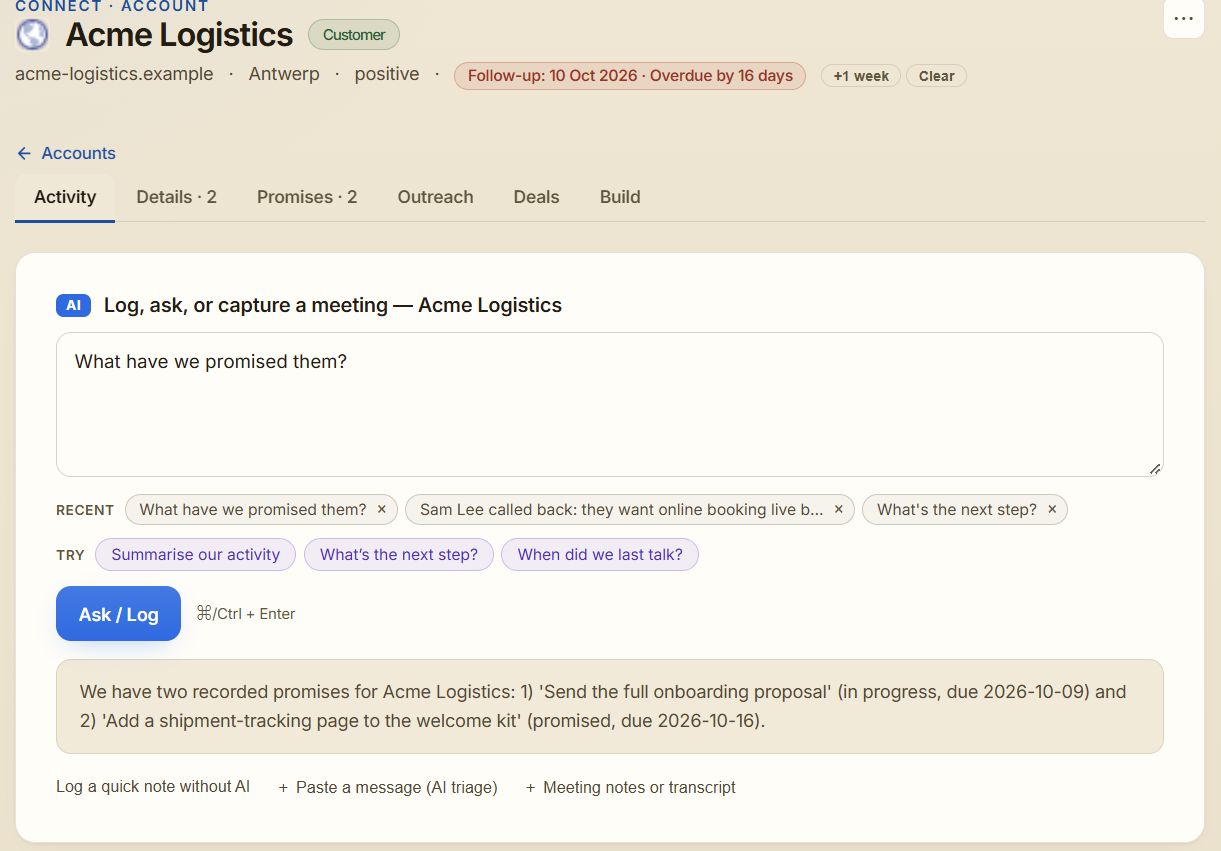
Task: Reuse recent query 'What have we promised them?'
Action: [x=252, y=510]
